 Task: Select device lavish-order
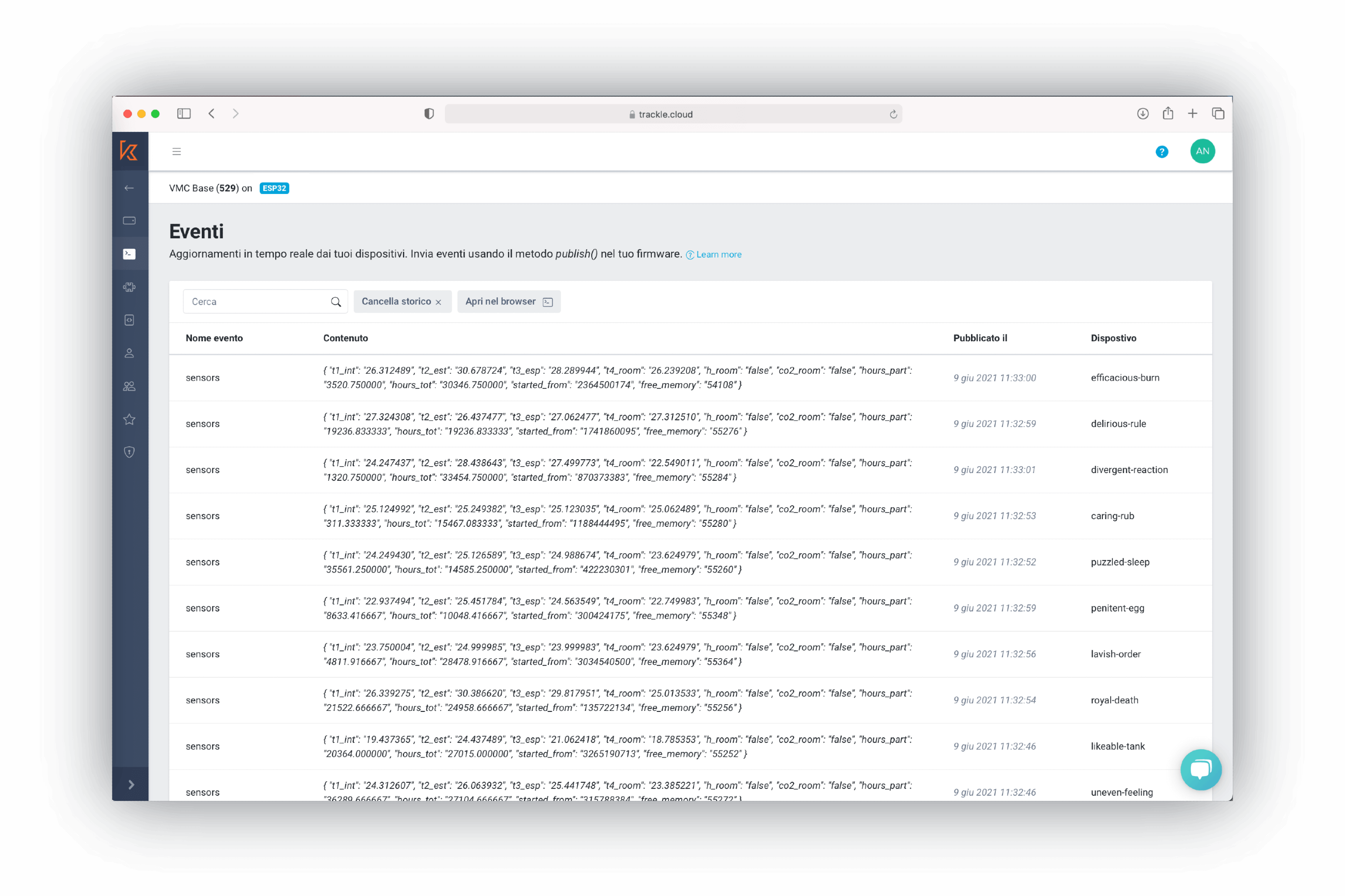pos(1116,654)
